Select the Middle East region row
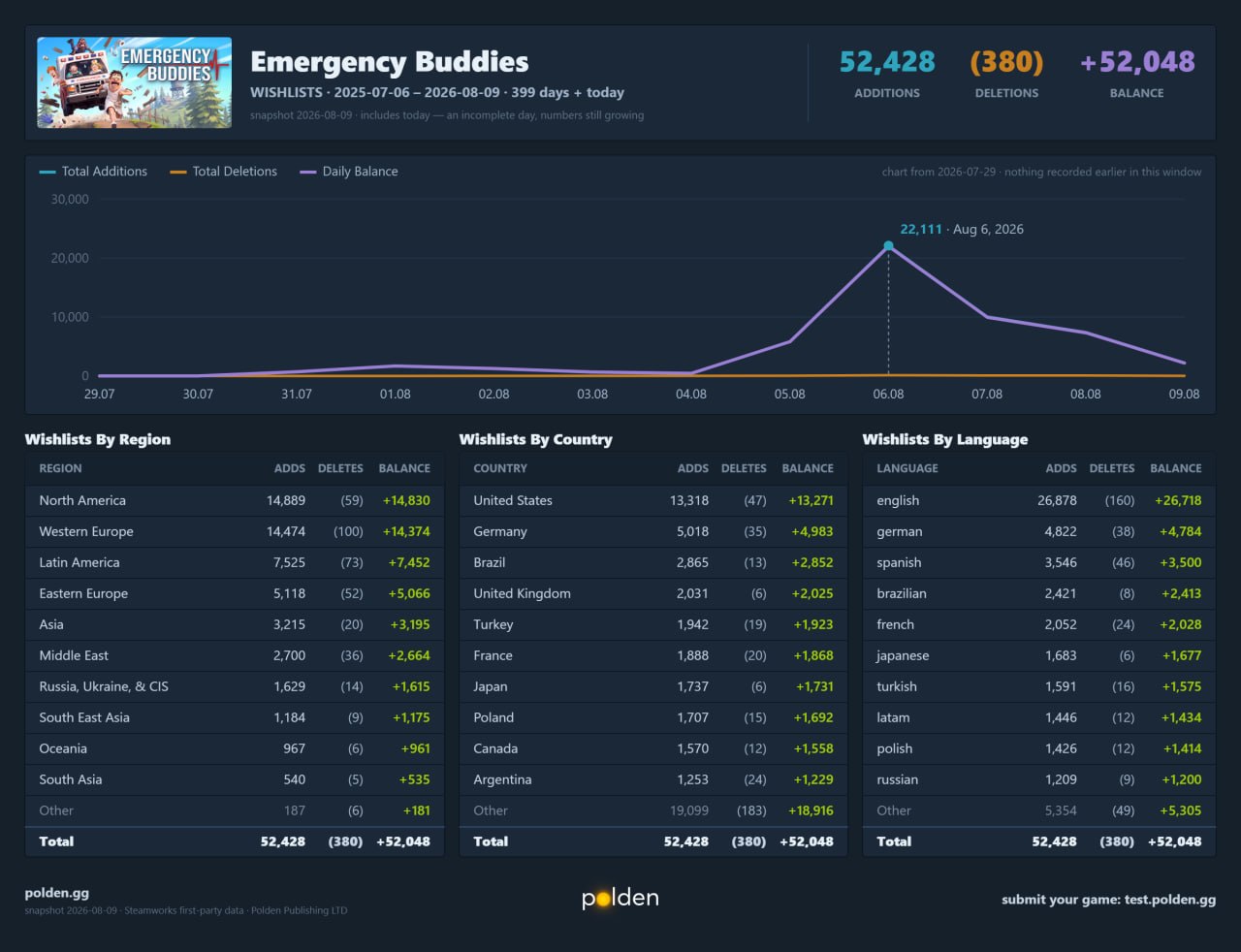The height and width of the screenshot is (952, 1241). (235, 655)
